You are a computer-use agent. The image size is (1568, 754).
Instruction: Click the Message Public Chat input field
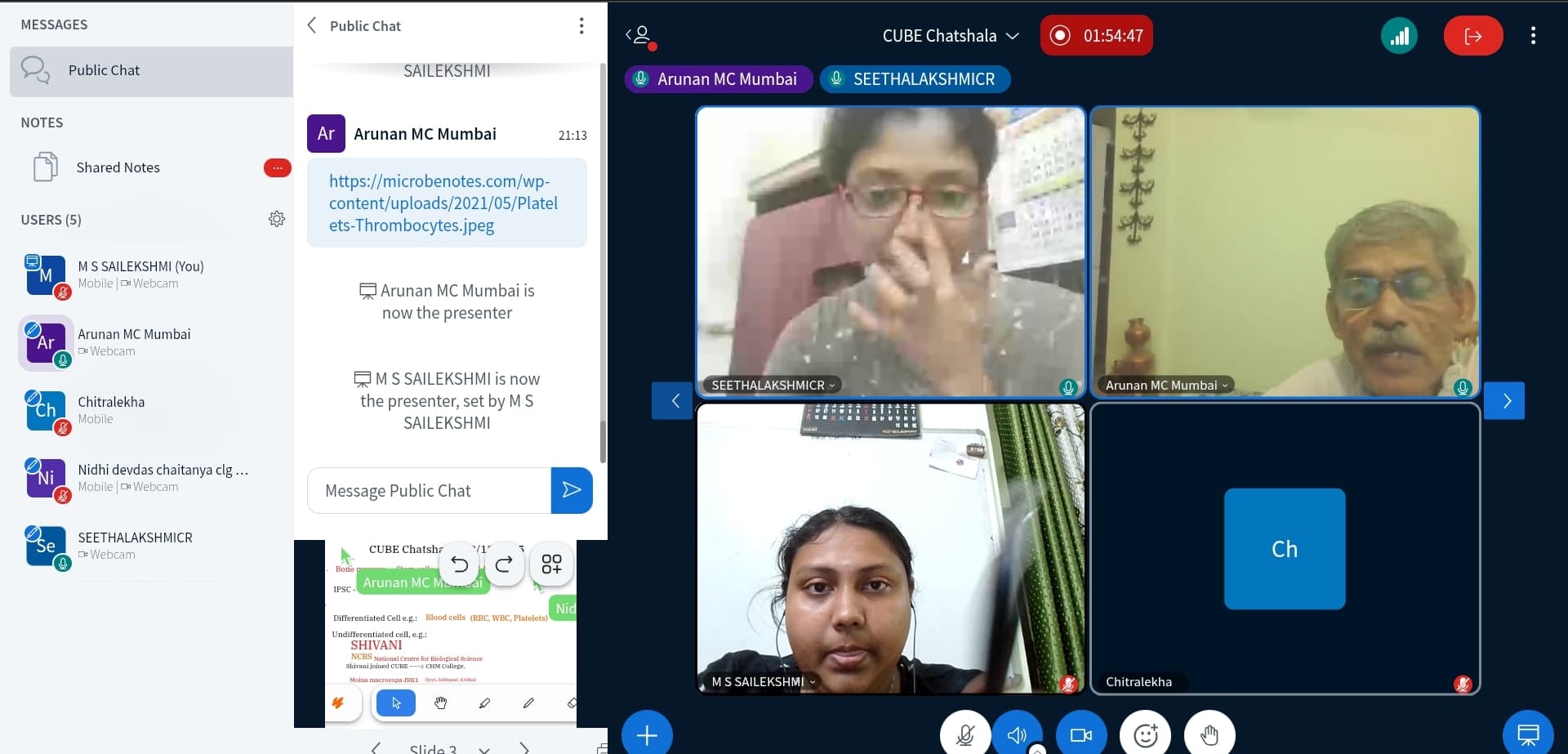[429, 490]
